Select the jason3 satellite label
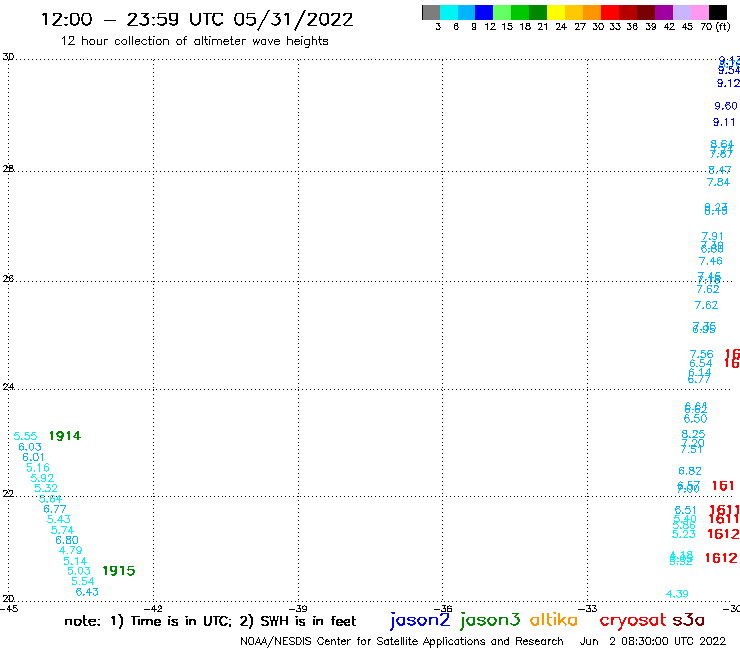740x650 pixels. (x=490, y=620)
